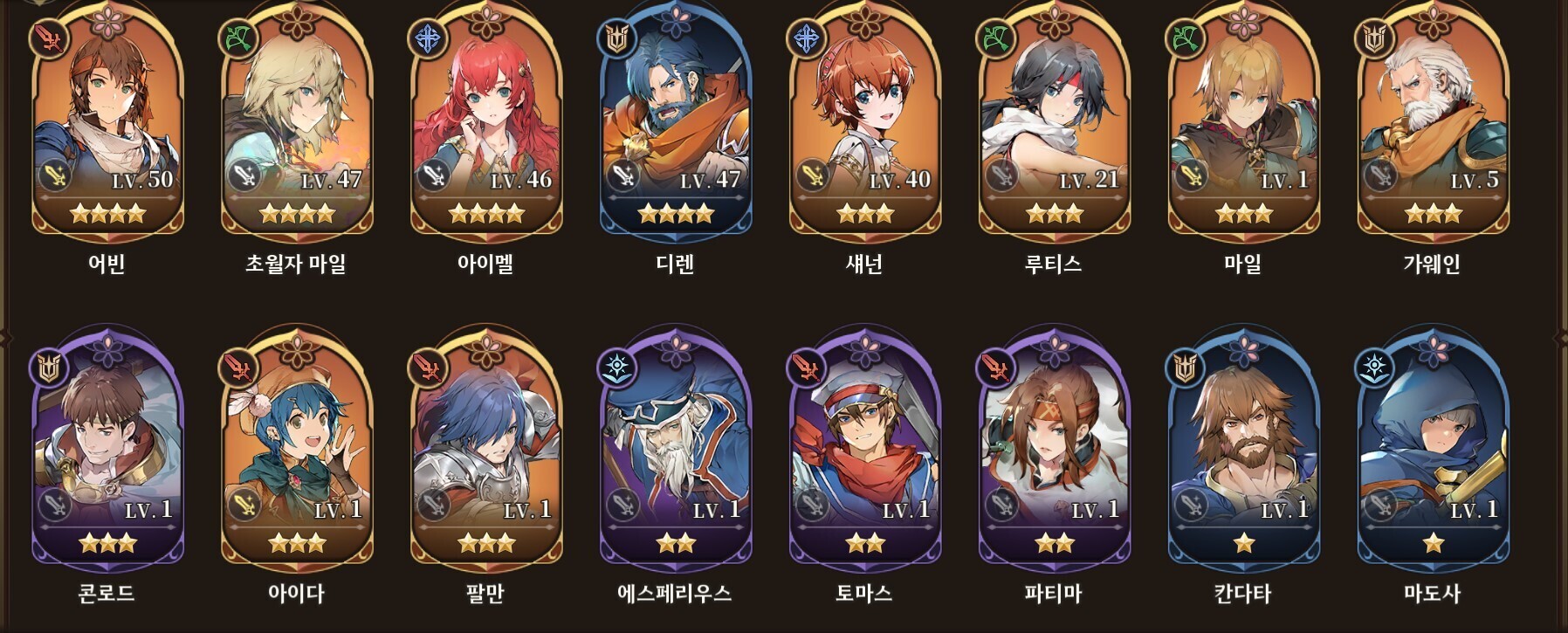Click the sword class icon on 팔만
This screenshot has width=1568, height=633.
(427, 368)
